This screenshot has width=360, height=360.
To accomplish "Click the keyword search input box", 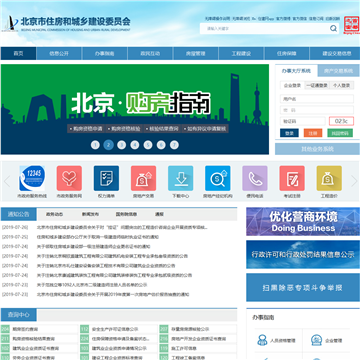I will [x=265, y=29].
